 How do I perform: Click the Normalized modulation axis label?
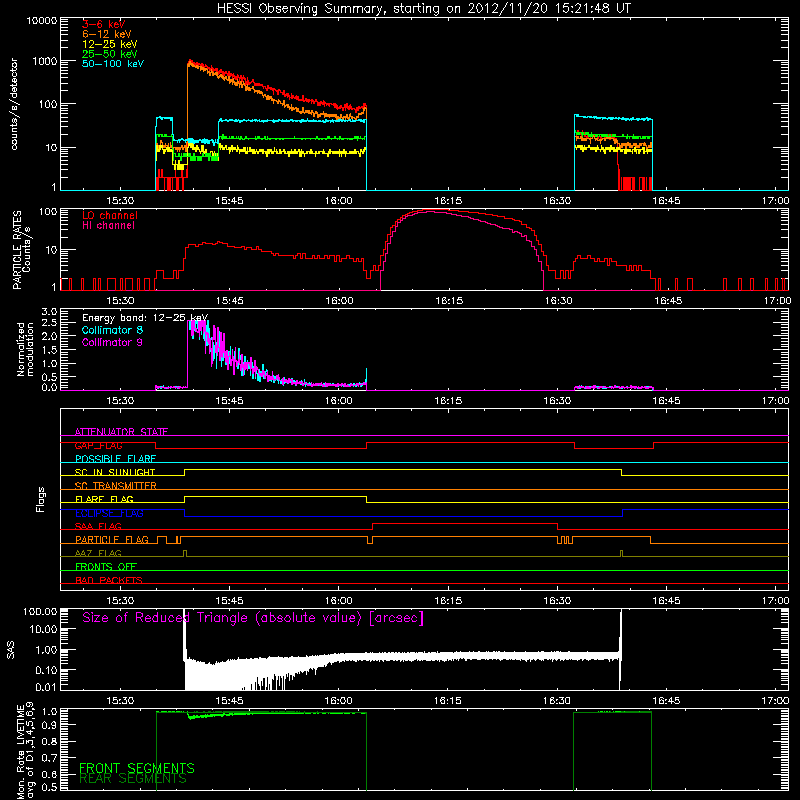pyautogui.click(x=26, y=349)
